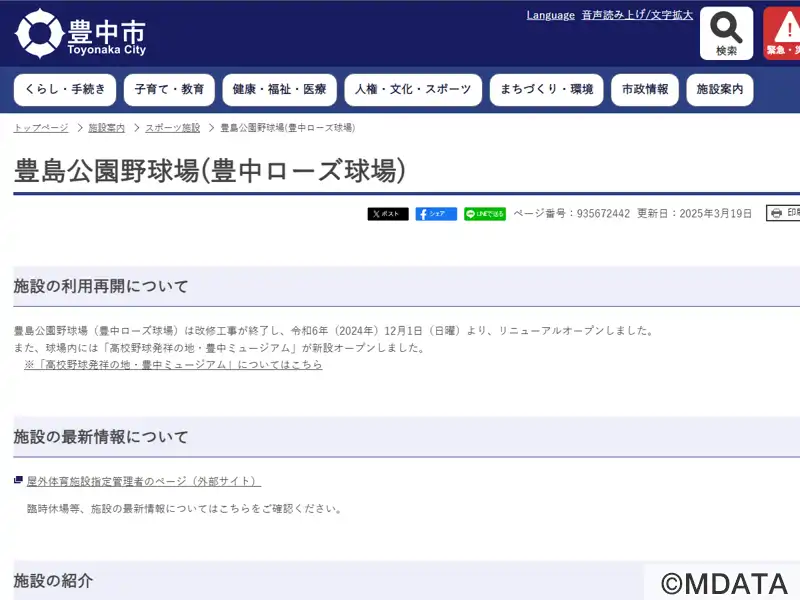Open the くらし・手続き menu
The width and height of the screenshot is (800, 600).
[x=65, y=90]
